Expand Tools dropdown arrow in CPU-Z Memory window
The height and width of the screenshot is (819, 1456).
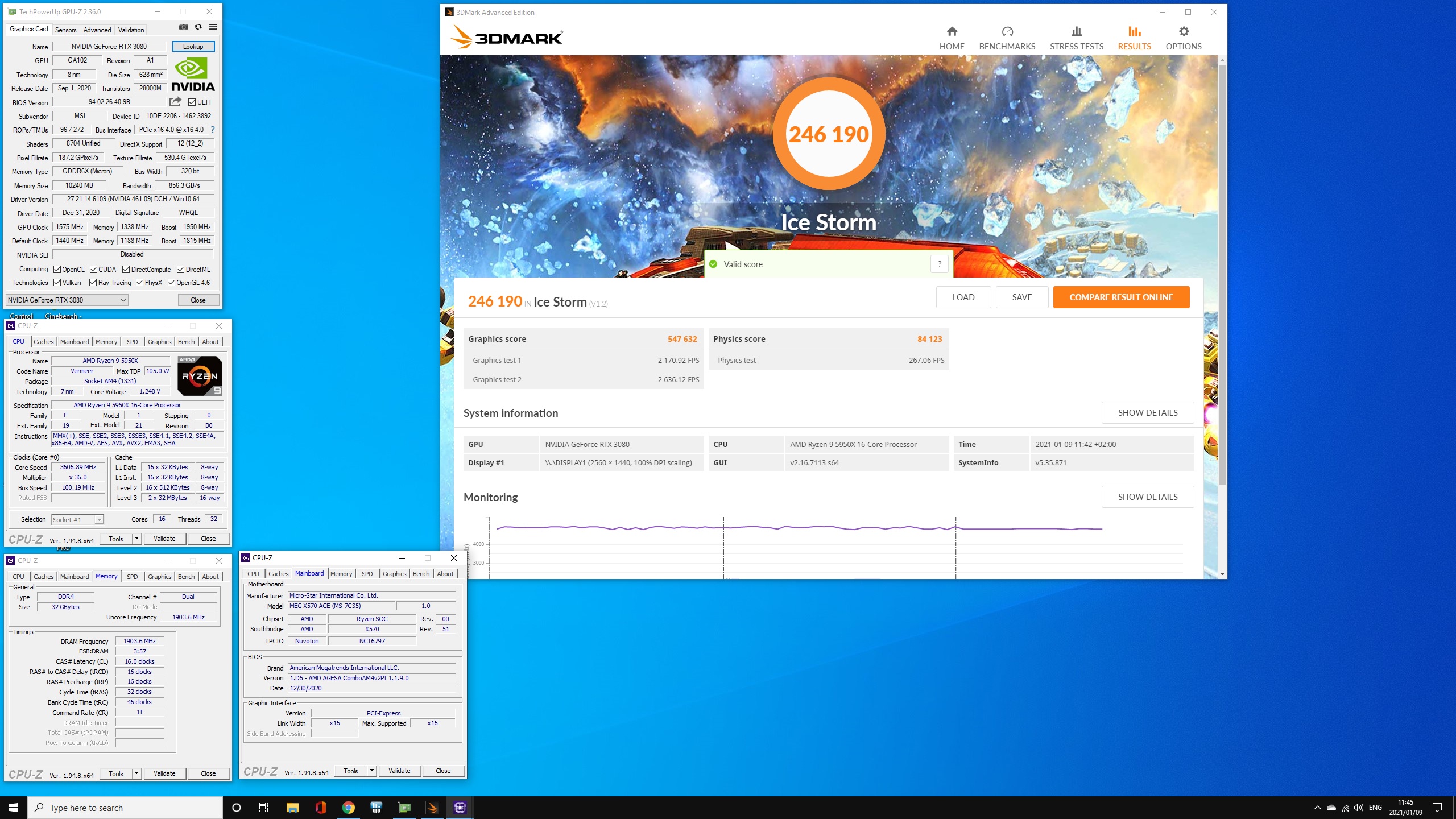(x=136, y=773)
